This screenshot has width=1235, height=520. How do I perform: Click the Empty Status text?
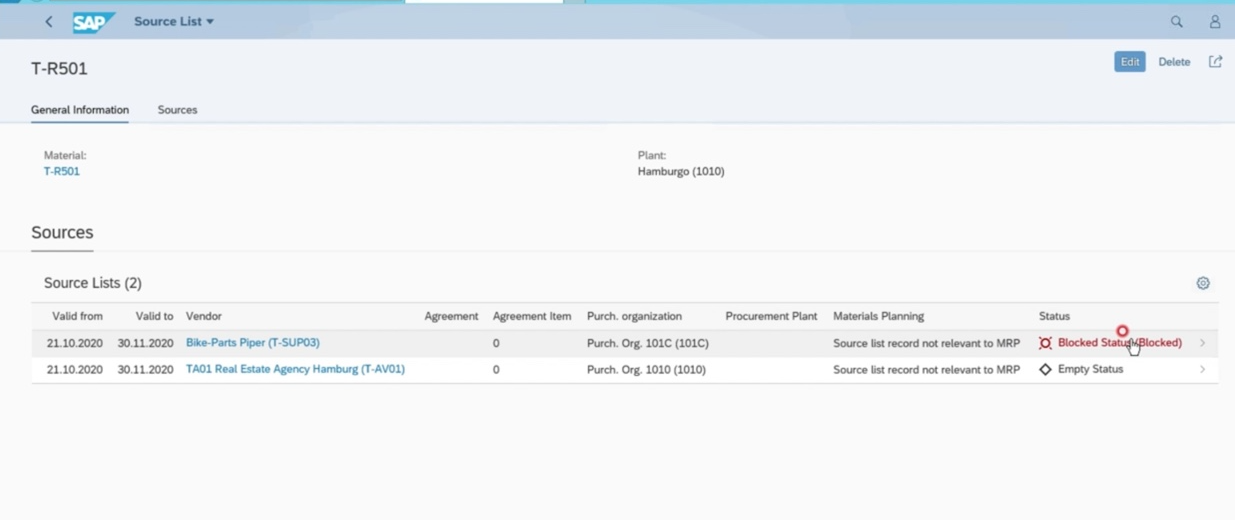pos(1090,369)
